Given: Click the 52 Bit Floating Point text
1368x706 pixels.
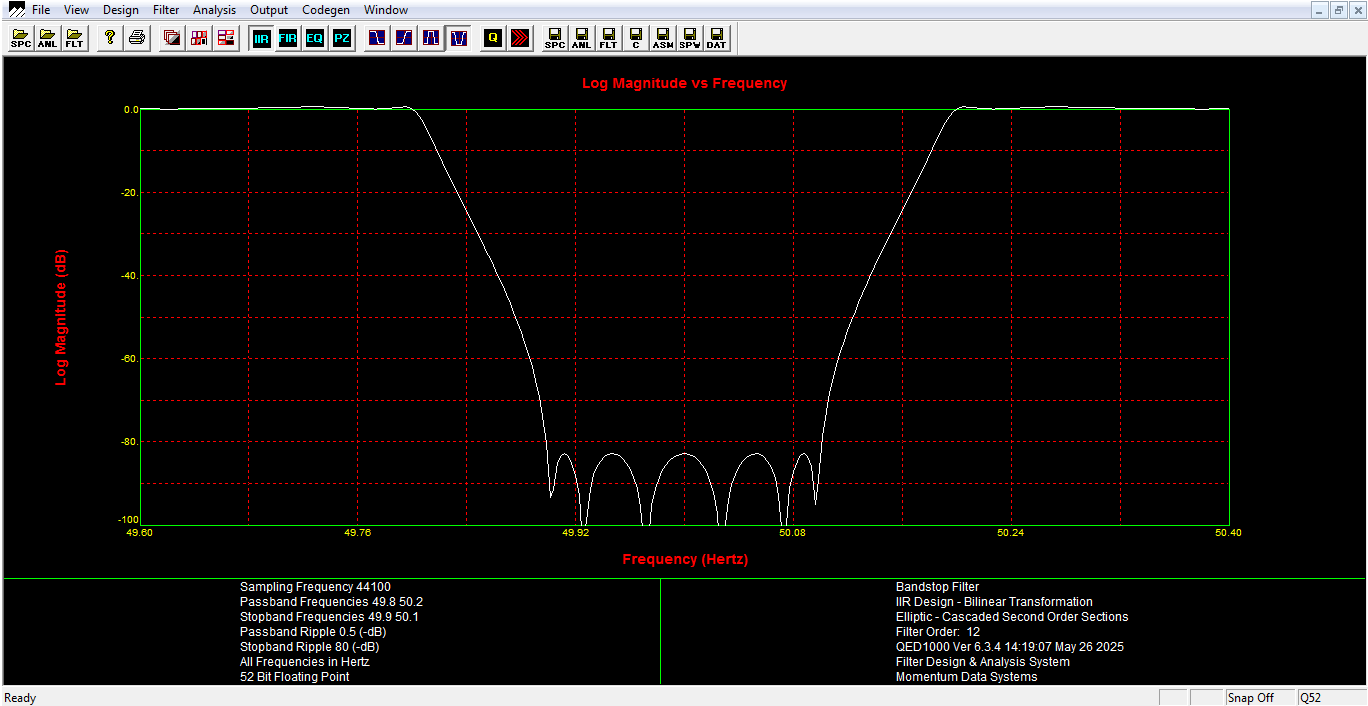Looking at the screenshot, I should click(295, 677).
